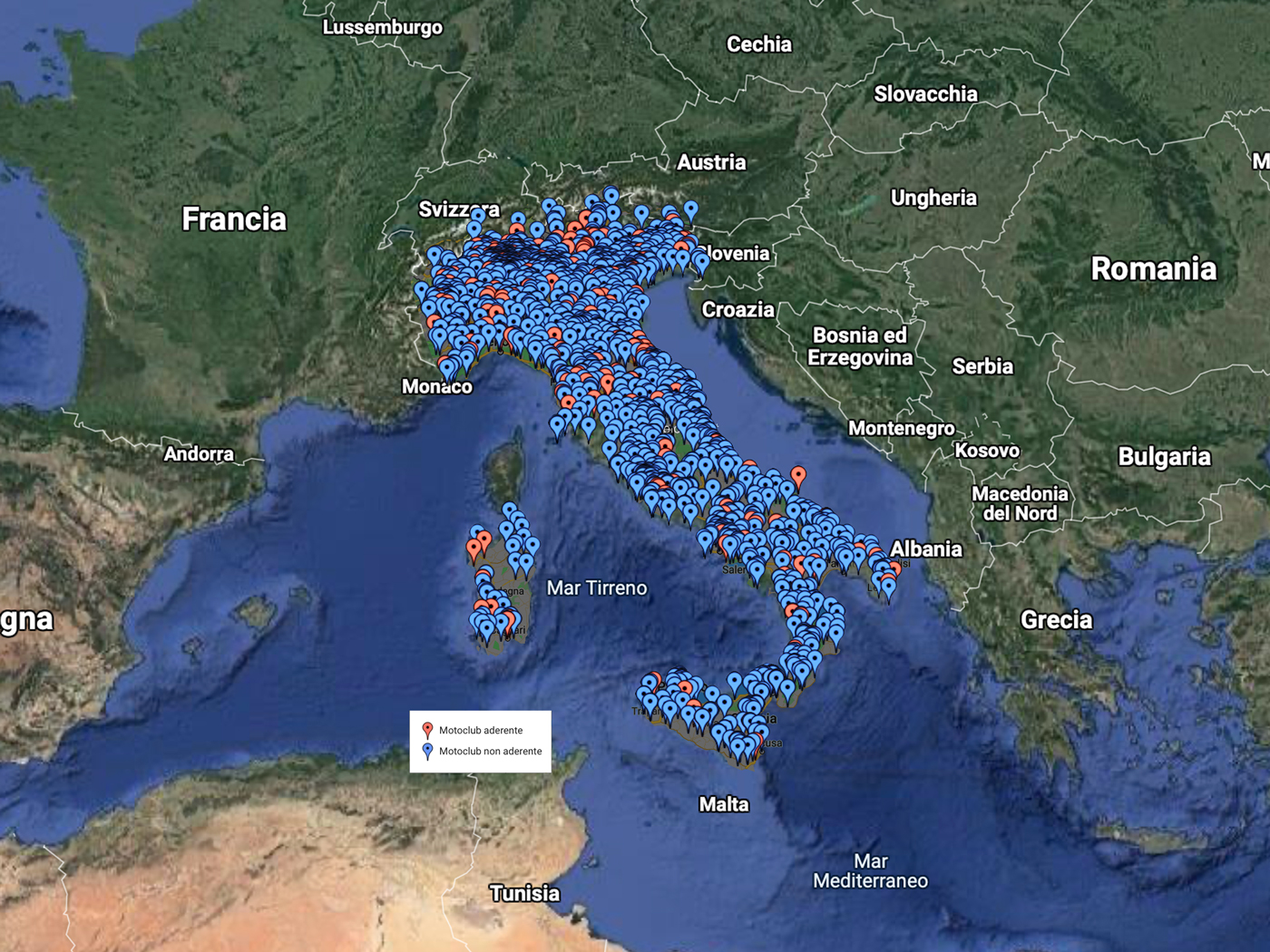Click the Tunisia country label
Viewport: 1270px width, 952px height.
click(525, 894)
